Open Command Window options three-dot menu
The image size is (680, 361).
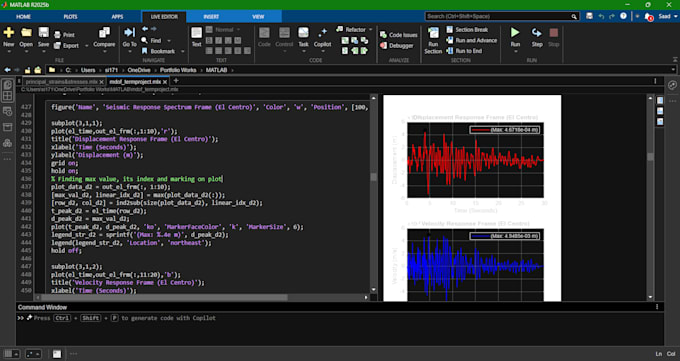click(x=657, y=307)
